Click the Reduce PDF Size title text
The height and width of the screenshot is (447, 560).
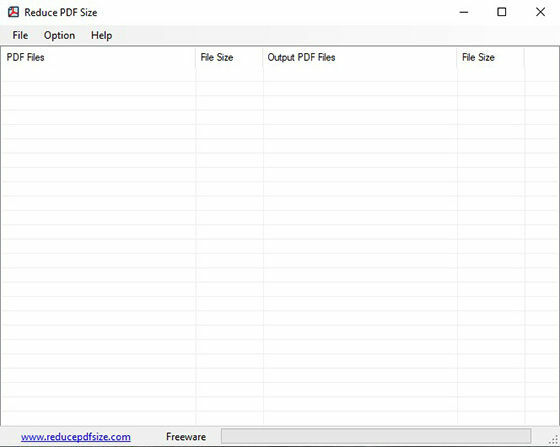coord(61,12)
